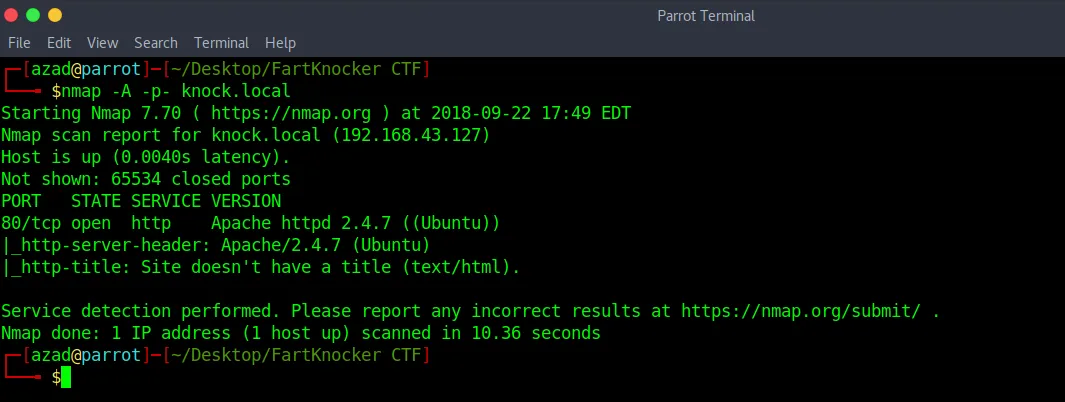1065x402 pixels.
Task: Click the green window button
Action: pyautogui.click(x=33, y=15)
